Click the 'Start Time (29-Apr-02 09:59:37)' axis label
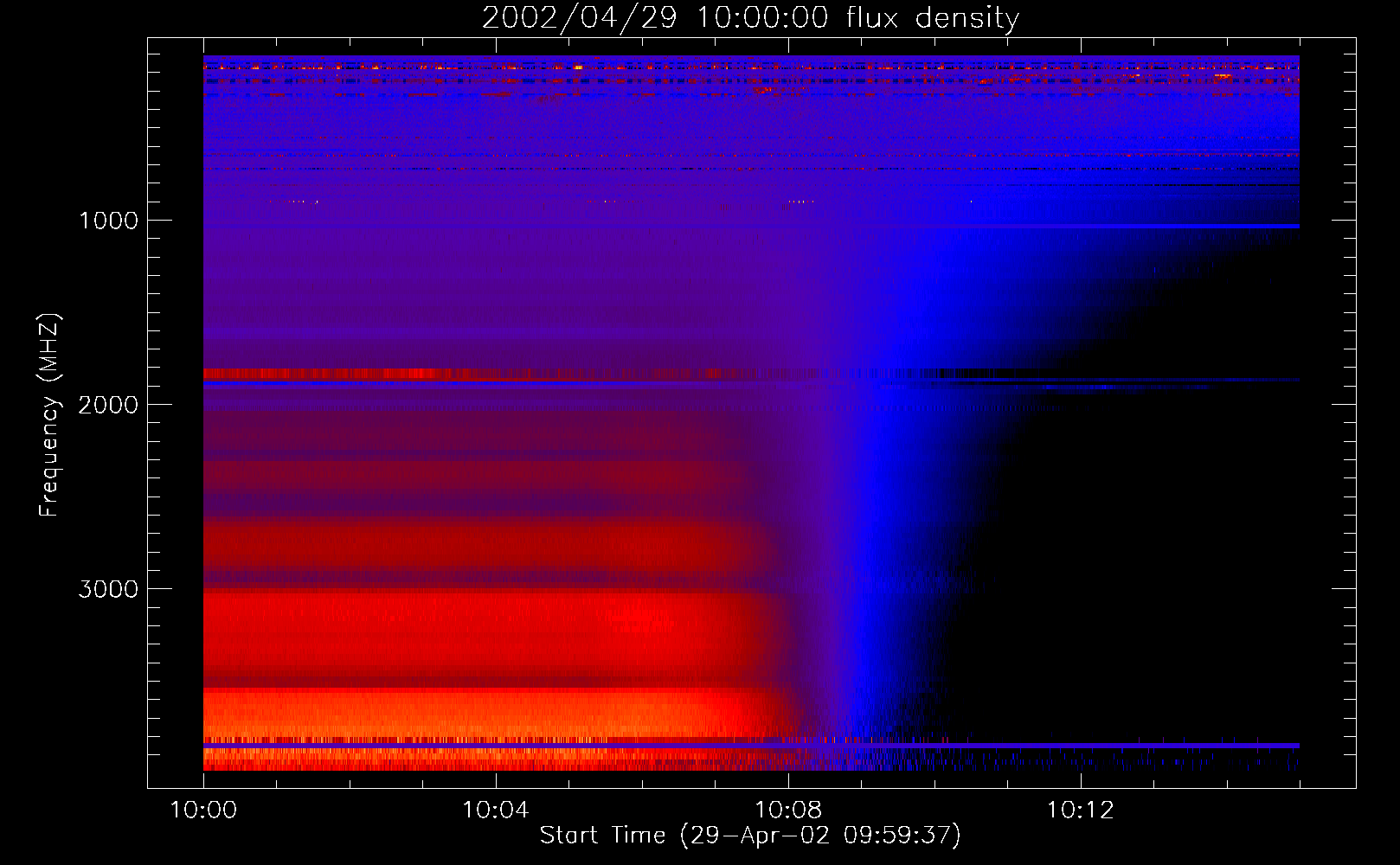 coord(750,836)
